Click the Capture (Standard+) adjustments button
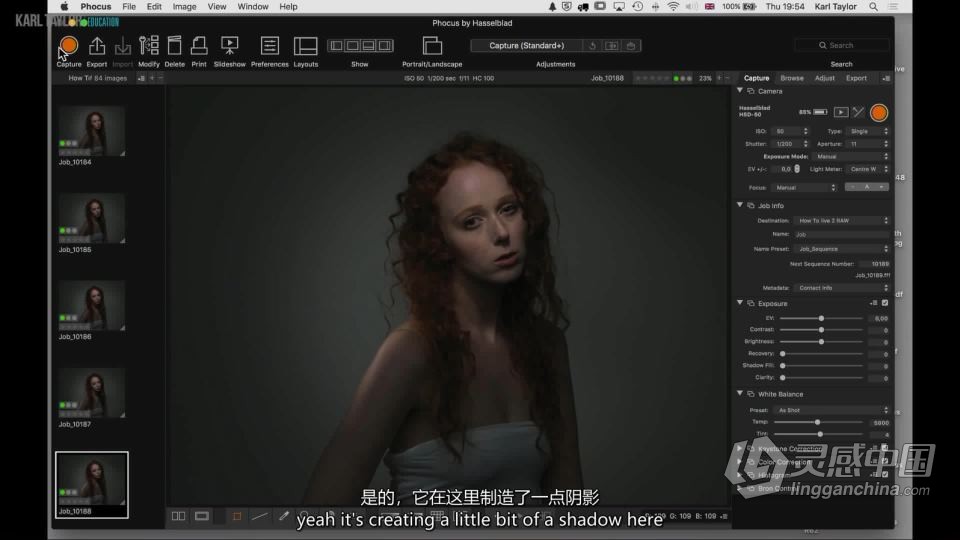Image resolution: width=960 pixels, height=540 pixels. tap(527, 45)
